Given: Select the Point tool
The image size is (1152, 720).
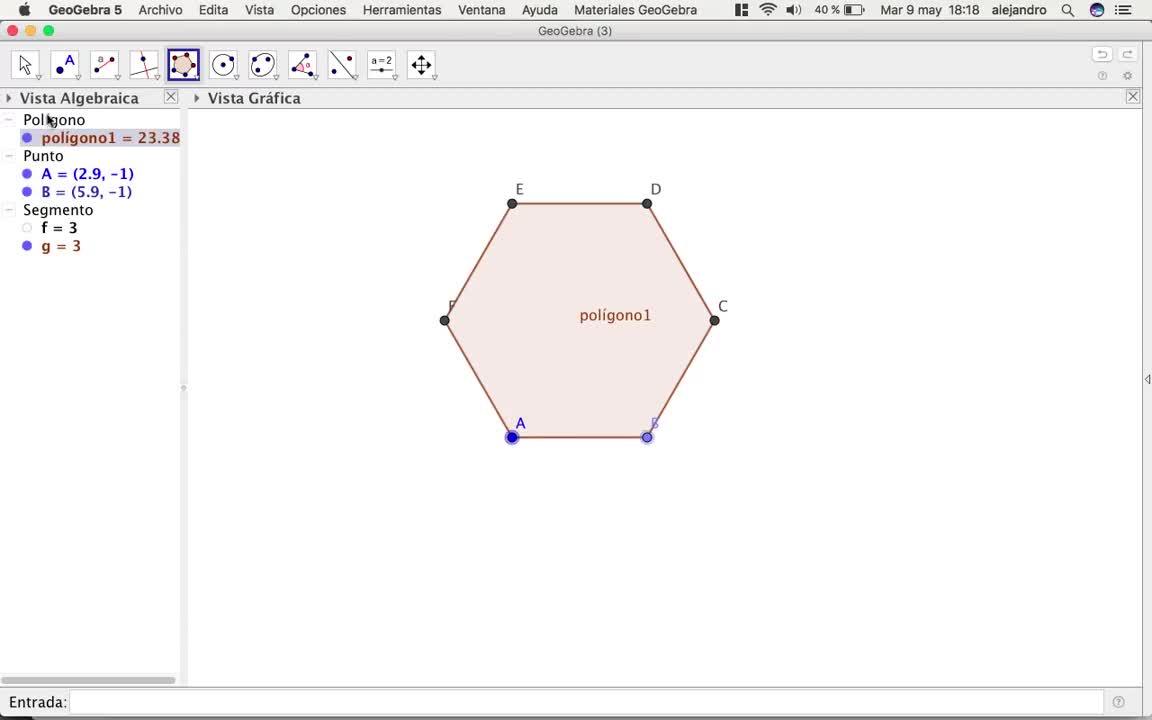Looking at the screenshot, I should 65,65.
